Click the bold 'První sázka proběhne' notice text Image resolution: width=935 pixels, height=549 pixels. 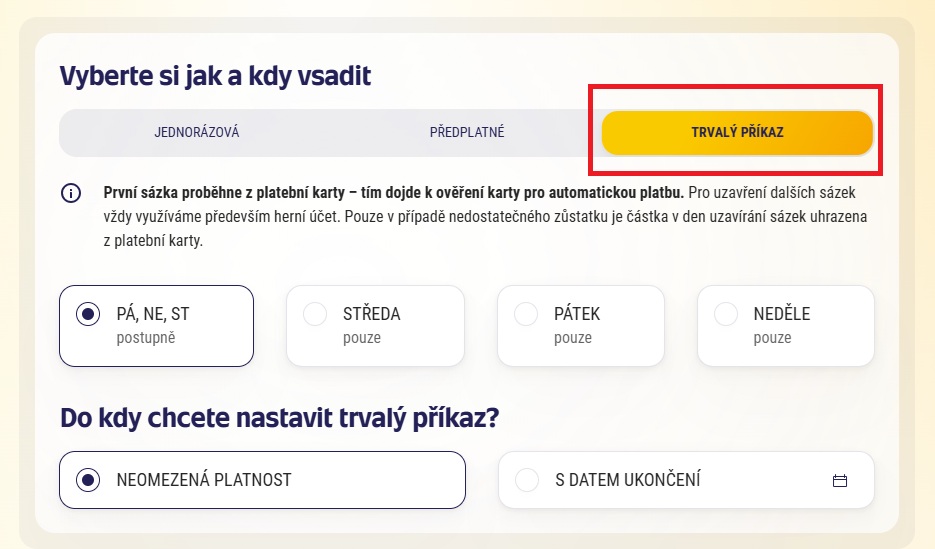pos(394,193)
